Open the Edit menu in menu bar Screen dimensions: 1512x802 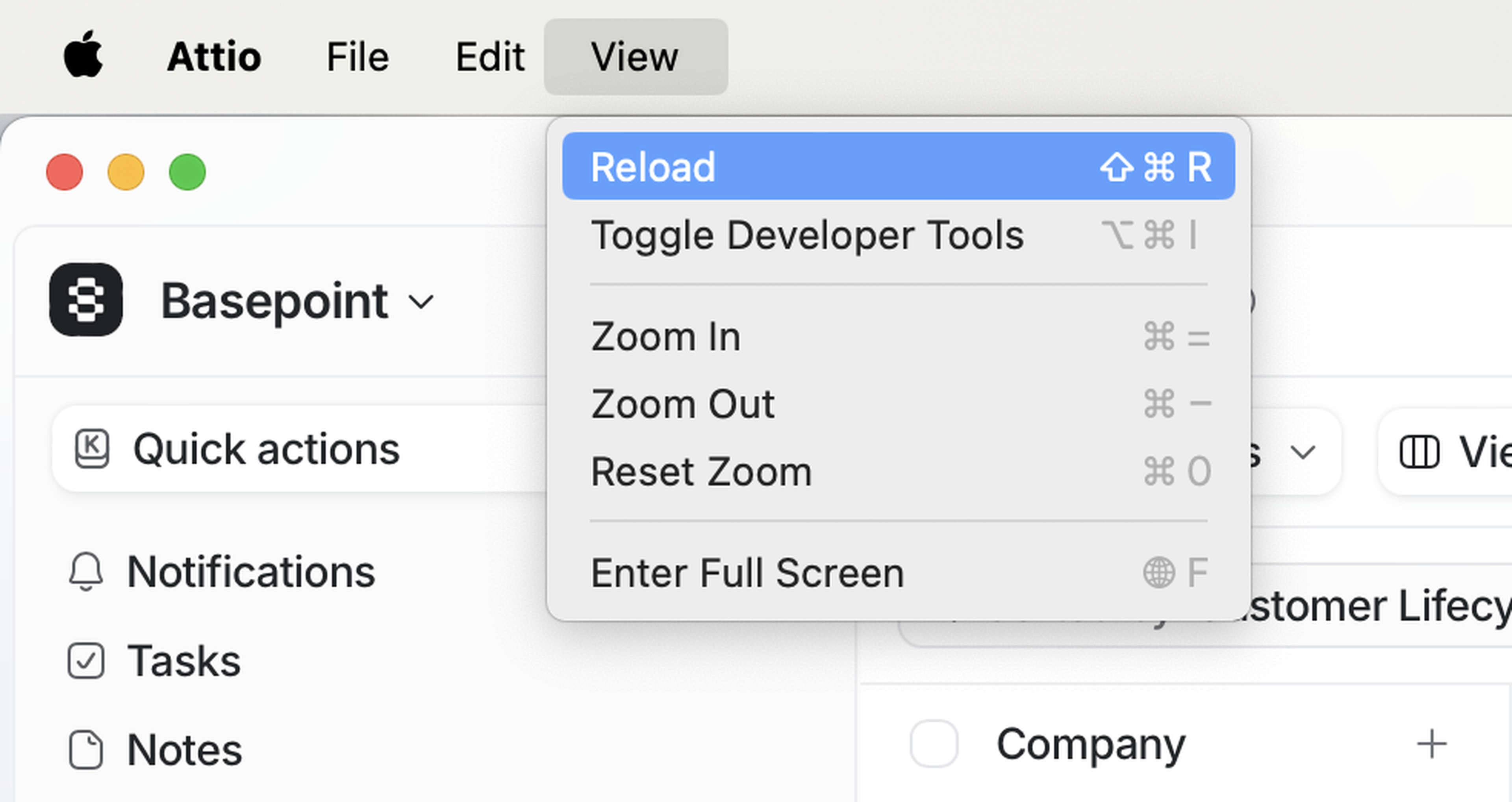coord(490,57)
